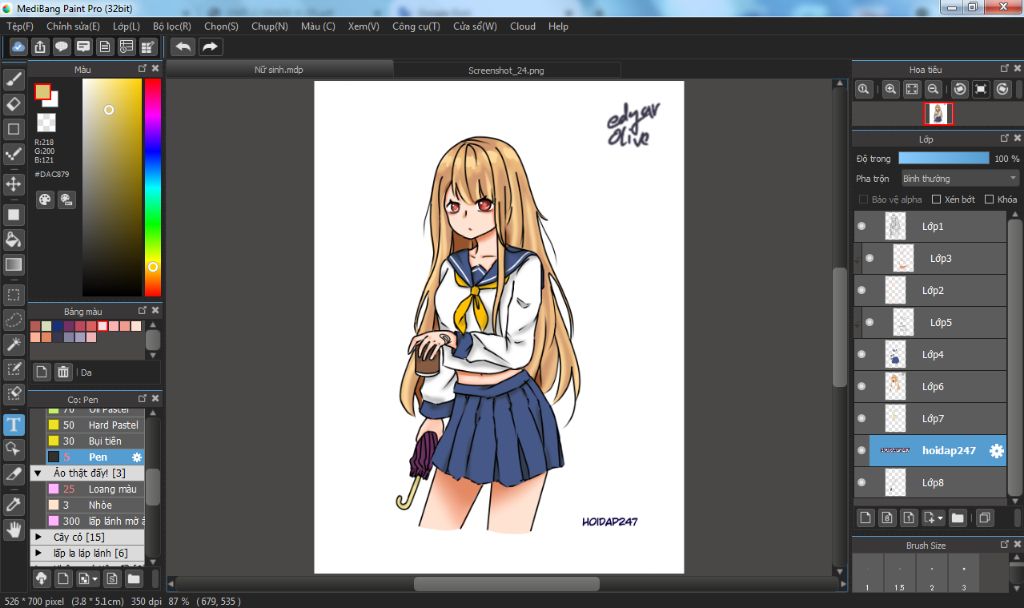1024x608 pixels.
Task: Select the Bucket fill tool
Action: (x=14, y=240)
